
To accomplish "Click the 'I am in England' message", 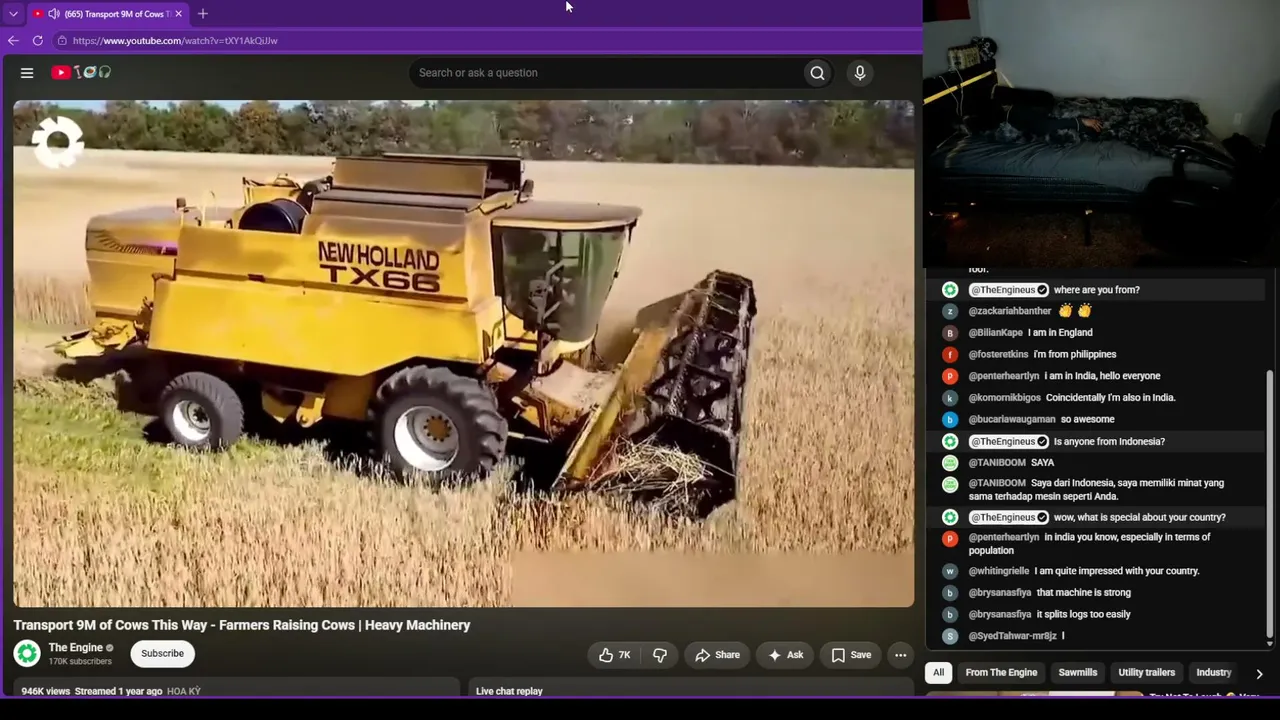I will coord(1060,333).
